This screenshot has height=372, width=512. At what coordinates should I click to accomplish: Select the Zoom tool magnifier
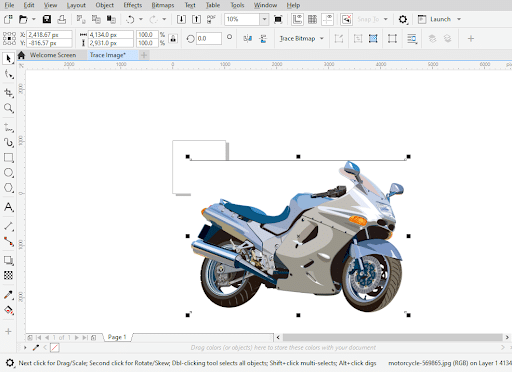coord(8,108)
